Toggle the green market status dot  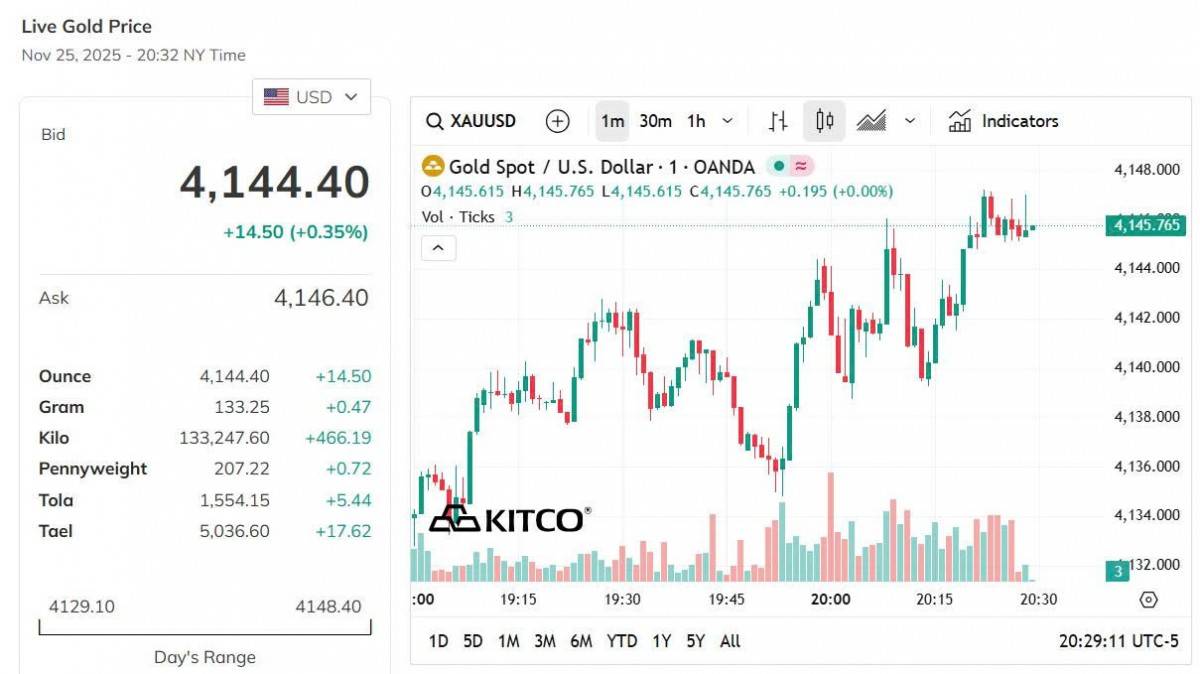point(779,167)
